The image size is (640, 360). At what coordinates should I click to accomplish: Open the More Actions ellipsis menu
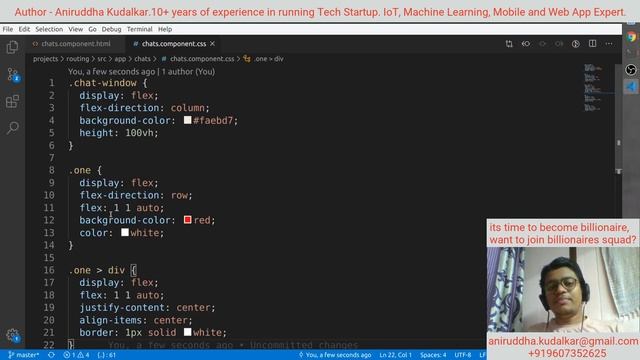[609, 44]
